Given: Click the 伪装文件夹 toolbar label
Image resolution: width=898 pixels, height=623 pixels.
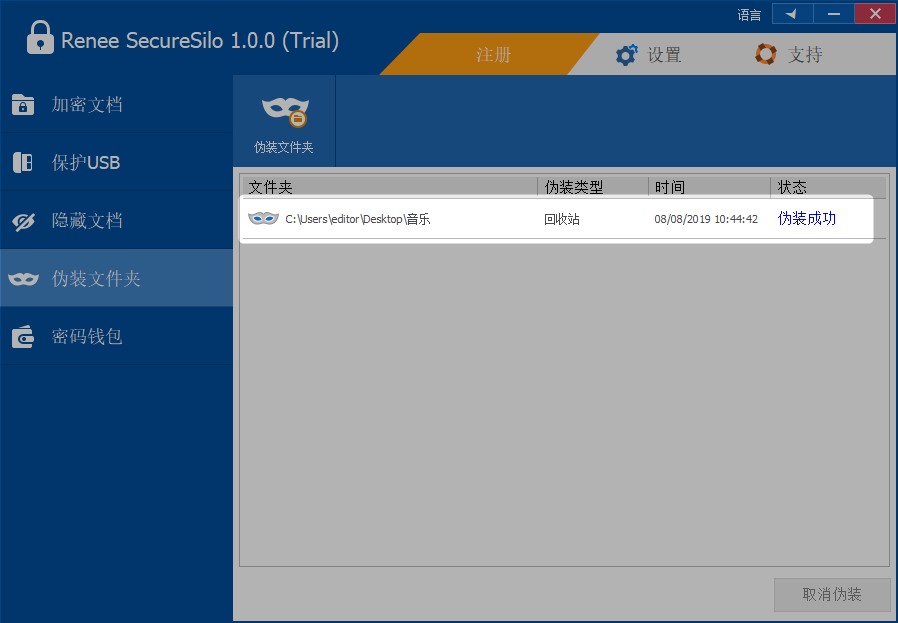Looking at the screenshot, I should tap(283, 148).
